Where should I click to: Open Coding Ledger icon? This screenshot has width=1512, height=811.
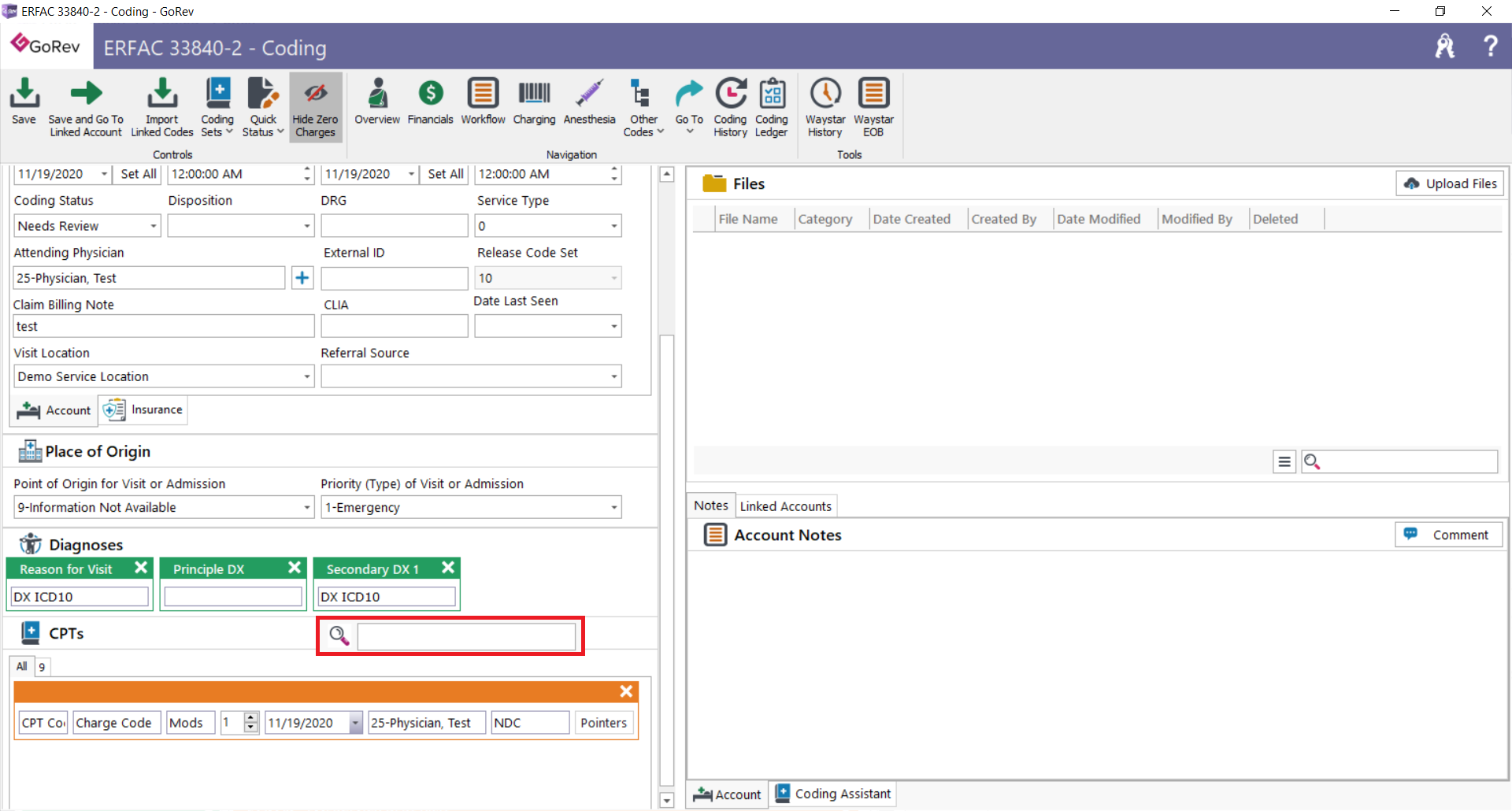point(772,107)
